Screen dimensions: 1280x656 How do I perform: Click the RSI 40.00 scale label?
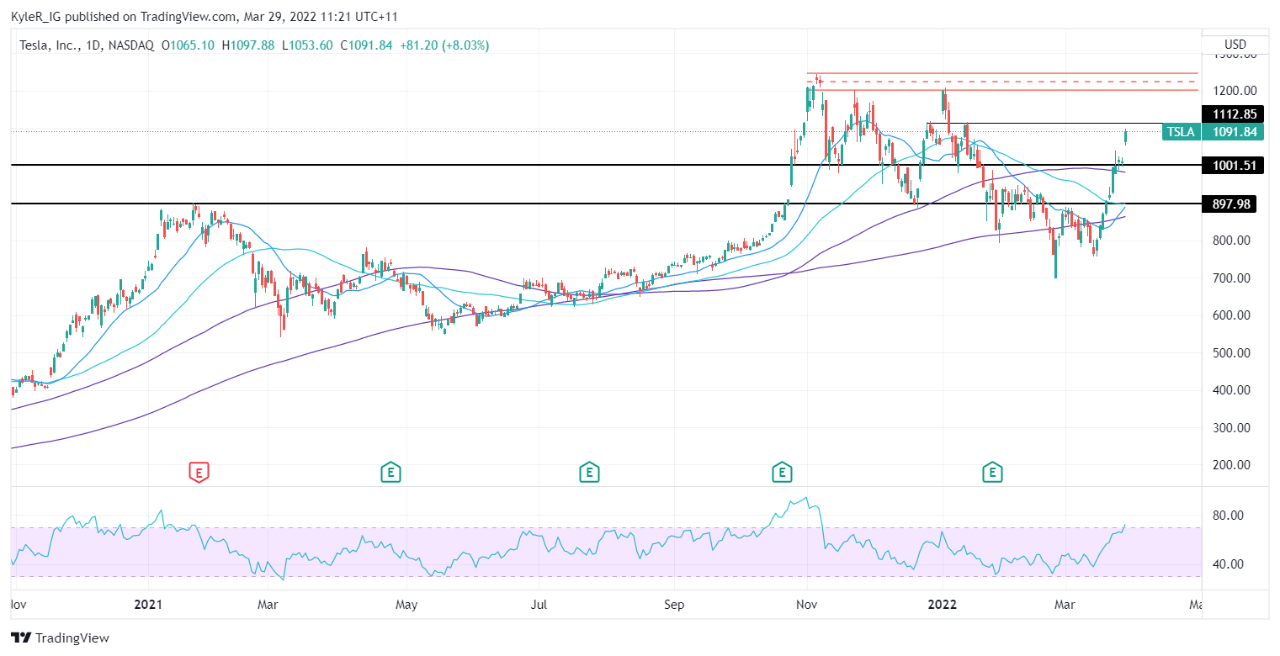(x=1230, y=564)
